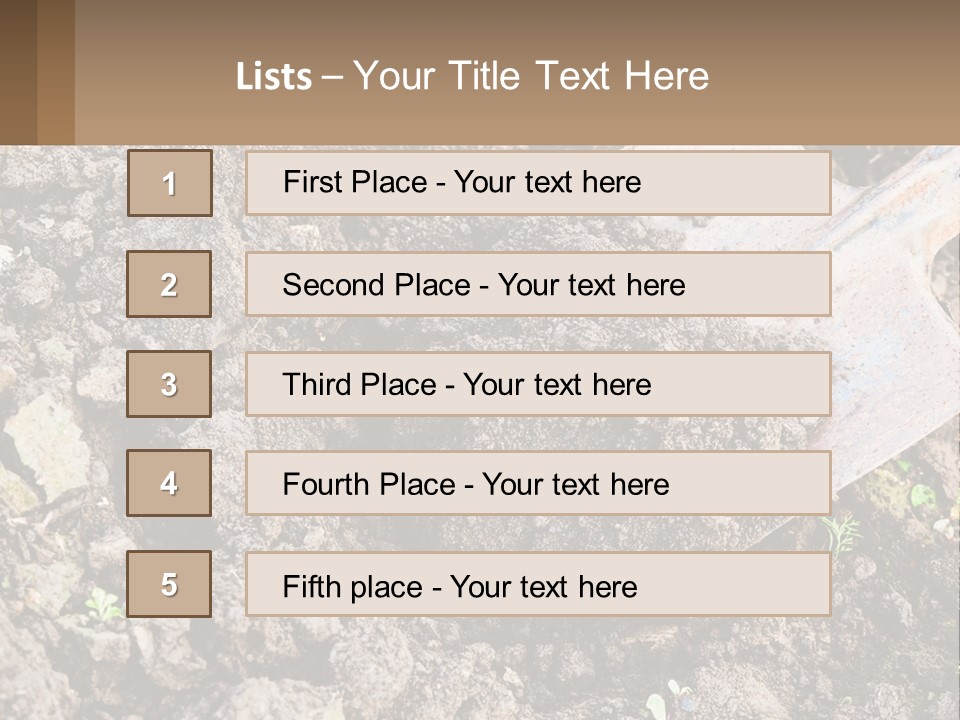Click the dark brown strip in header corner

point(18,72)
